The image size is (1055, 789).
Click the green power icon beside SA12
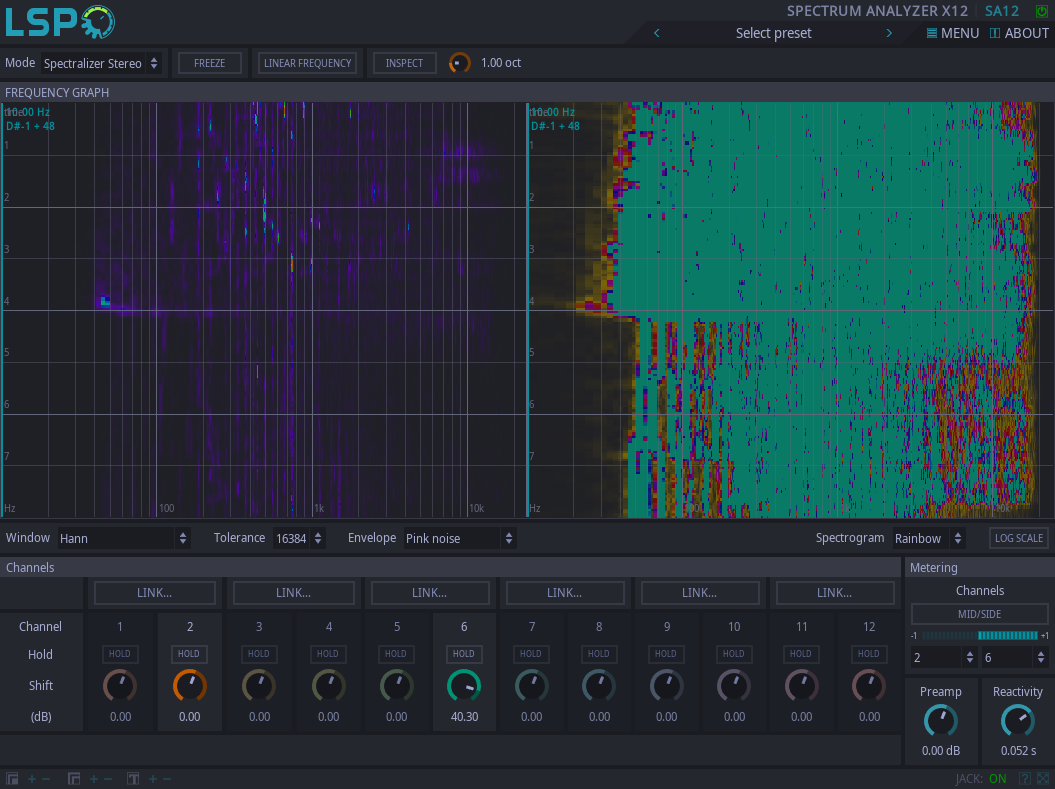coord(1041,11)
